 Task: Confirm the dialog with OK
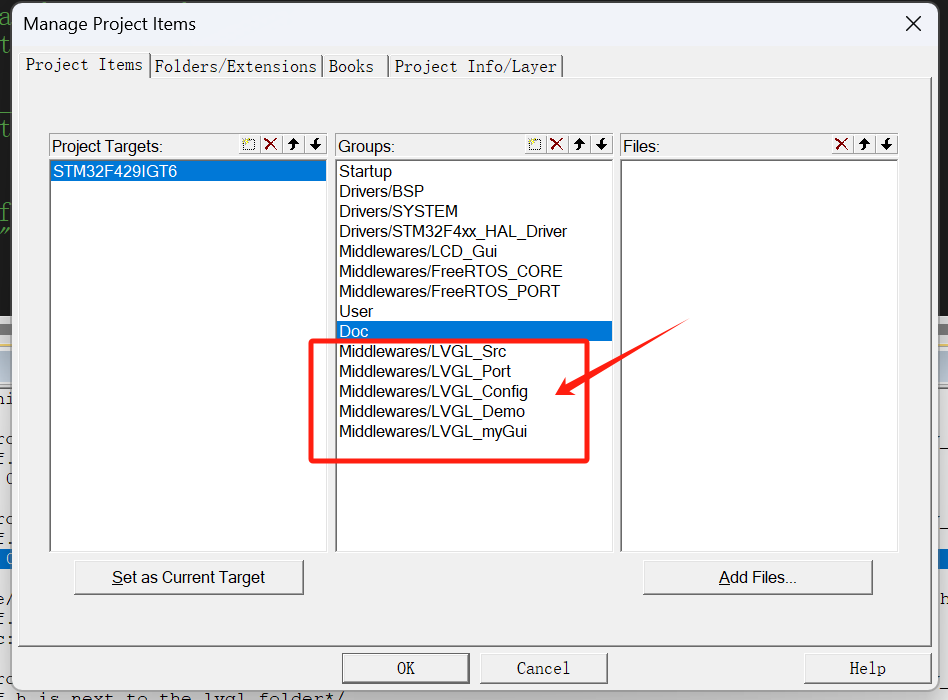[x=405, y=668]
